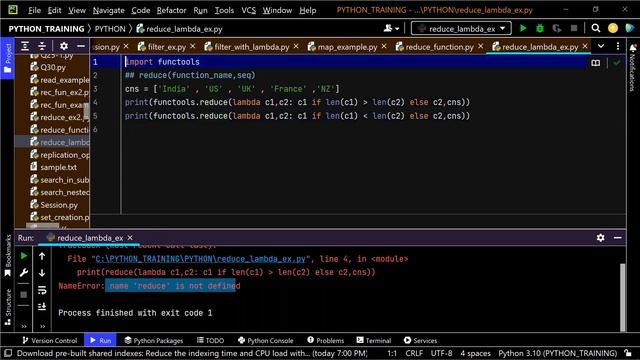The height and width of the screenshot is (360, 640).
Task: Click the green inspection checkmark in editor
Action: coord(616,63)
